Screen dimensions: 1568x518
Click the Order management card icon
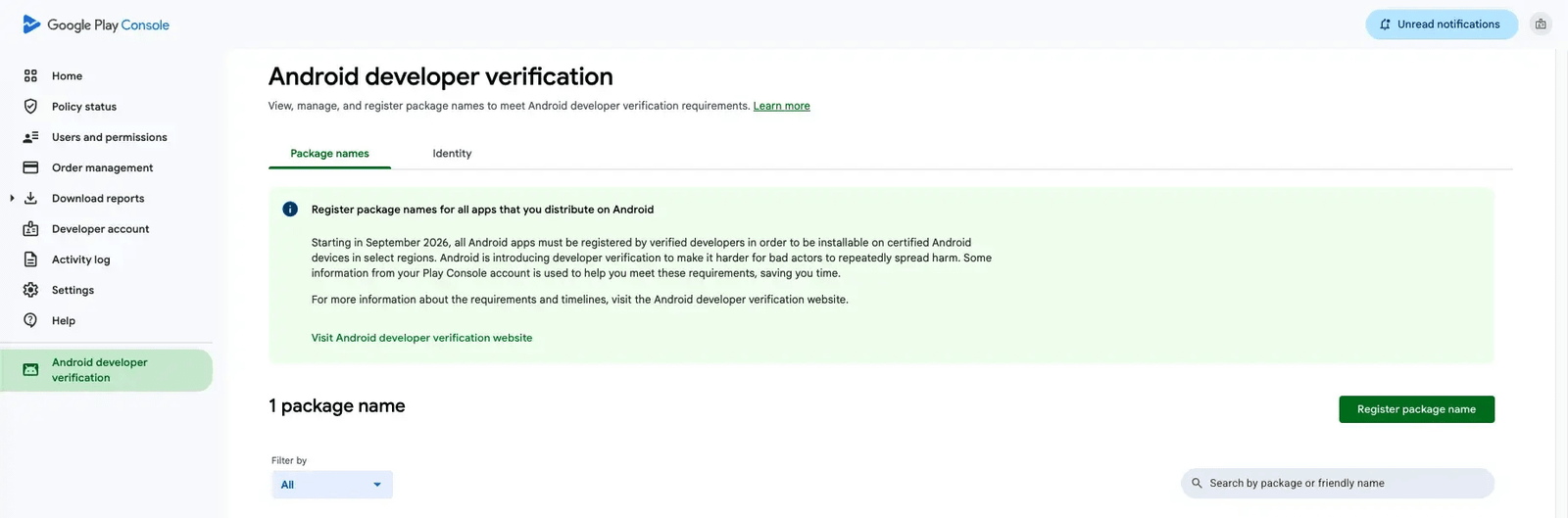point(30,167)
